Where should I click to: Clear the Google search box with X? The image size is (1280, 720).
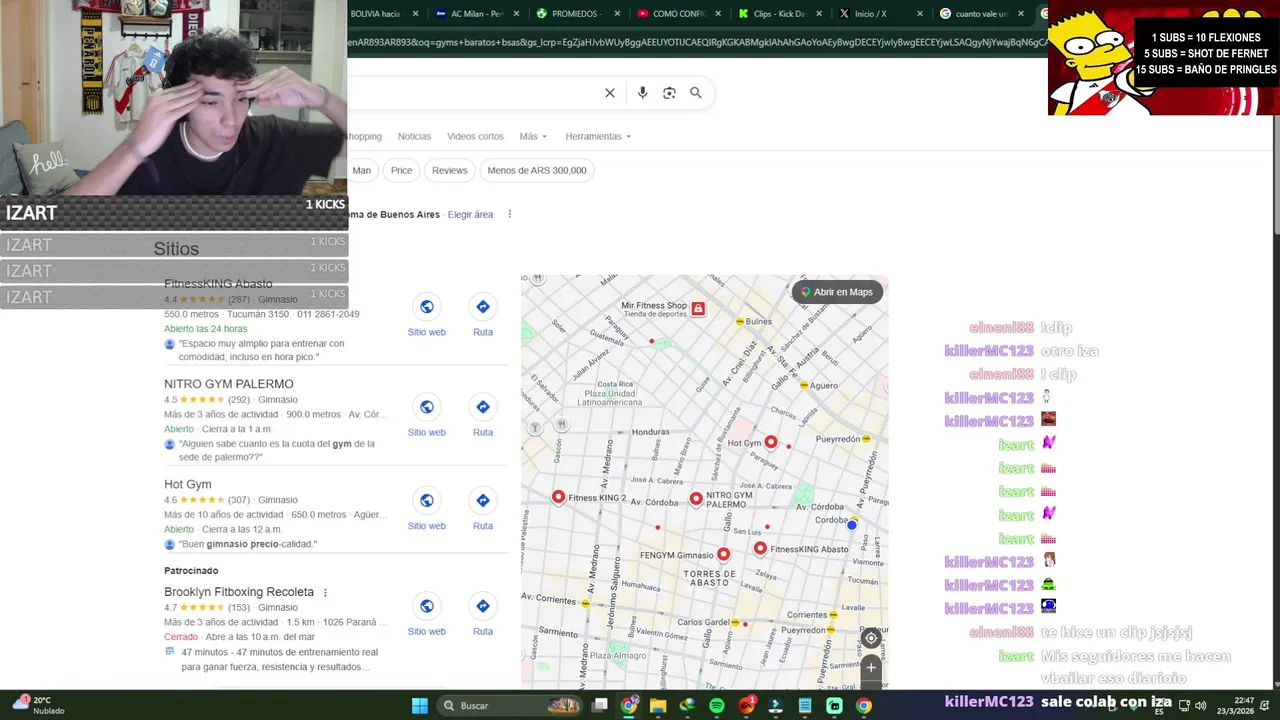tap(610, 93)
